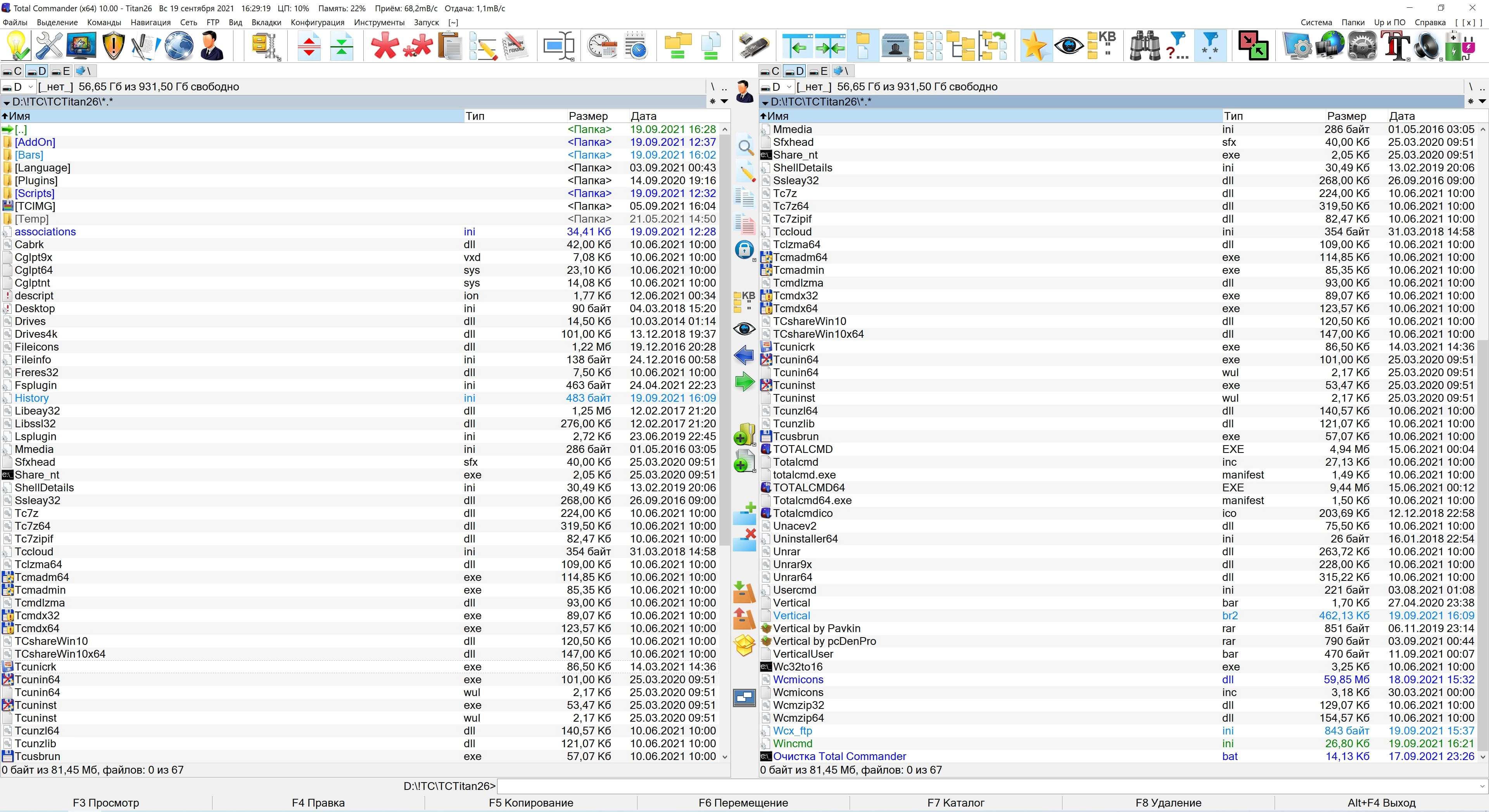
Task: Open the Вкладки menu
Action: [266, 22]
